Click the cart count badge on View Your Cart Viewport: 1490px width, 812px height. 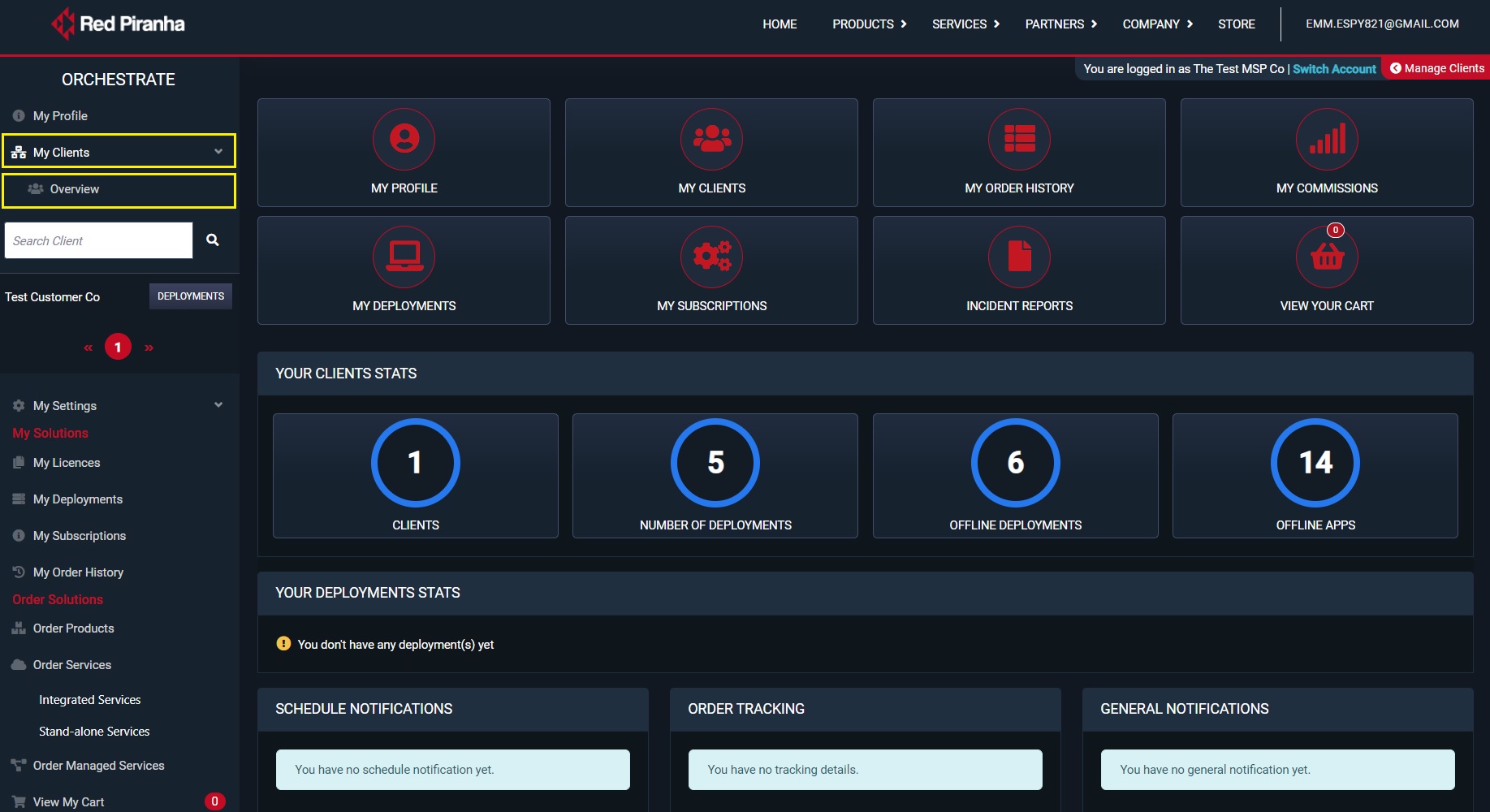pyautogui.click(x=1335, y=230)
